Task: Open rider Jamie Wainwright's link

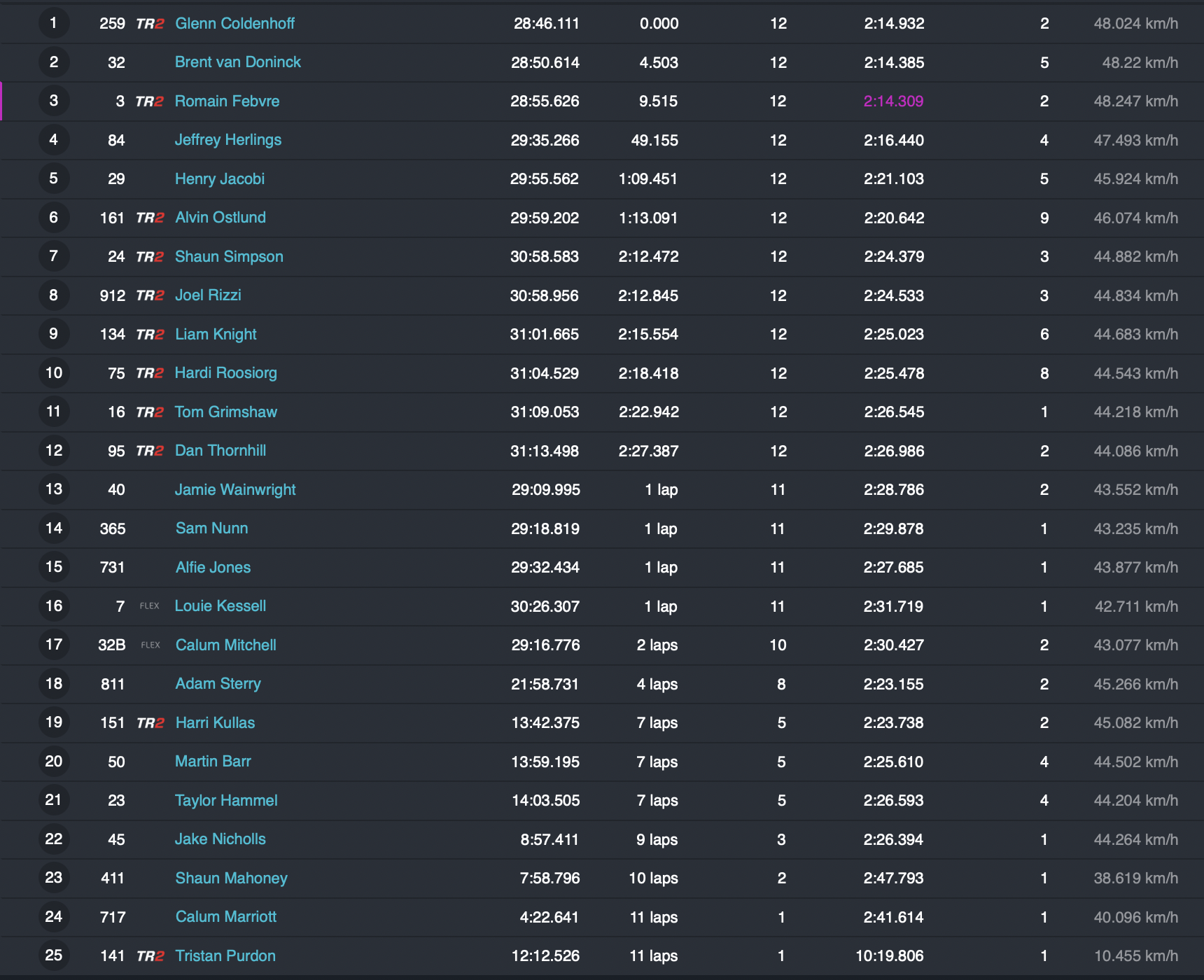Action: [x=235, y=490]
